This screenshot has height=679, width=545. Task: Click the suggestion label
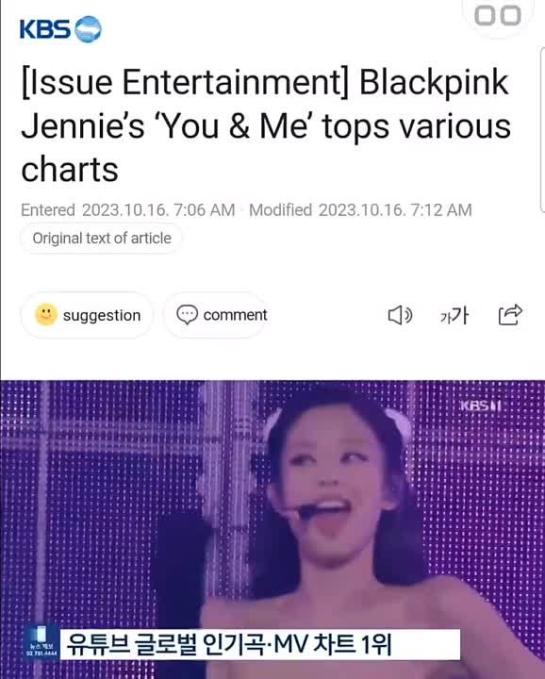[x=102, y=315]
